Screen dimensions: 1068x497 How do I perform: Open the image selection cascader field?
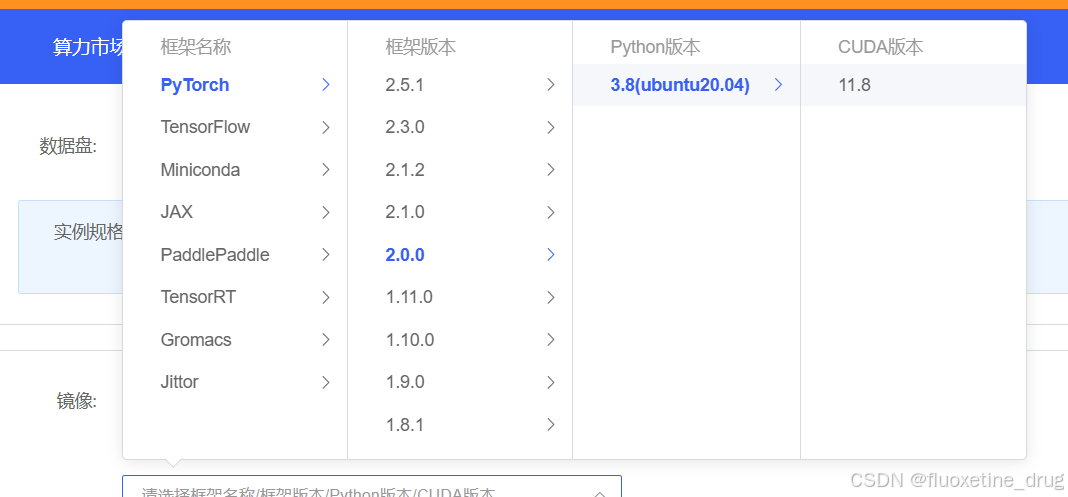[x=372, y=486]
